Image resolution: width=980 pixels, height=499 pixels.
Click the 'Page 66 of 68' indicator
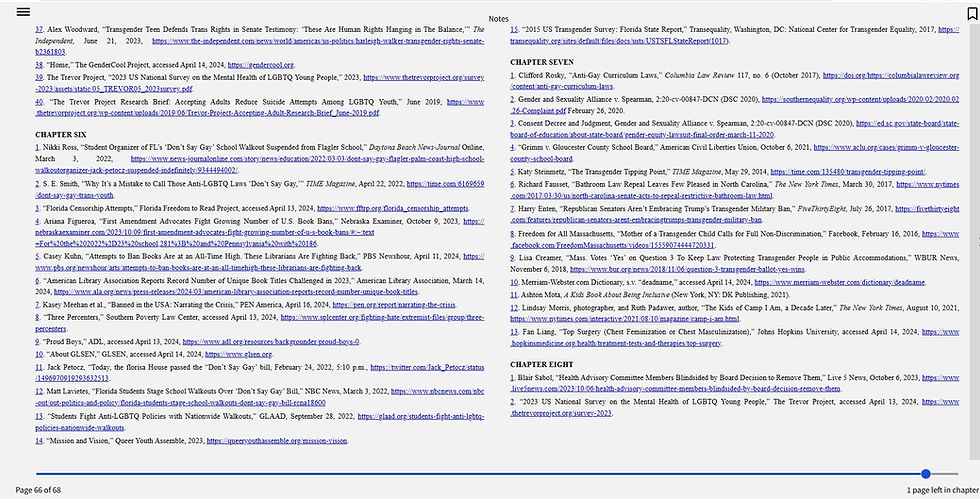point(38,490)
